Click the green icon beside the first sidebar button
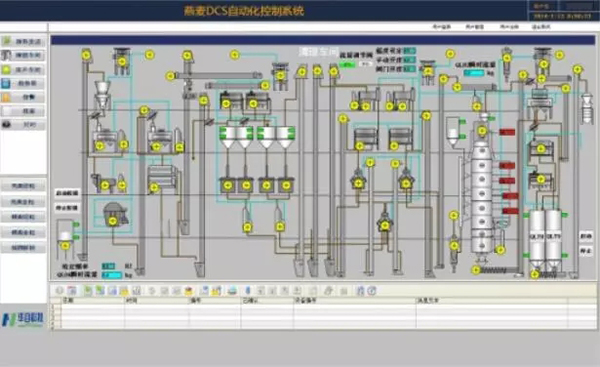Screen dimensions: 600x367 [x=6, y=41]
